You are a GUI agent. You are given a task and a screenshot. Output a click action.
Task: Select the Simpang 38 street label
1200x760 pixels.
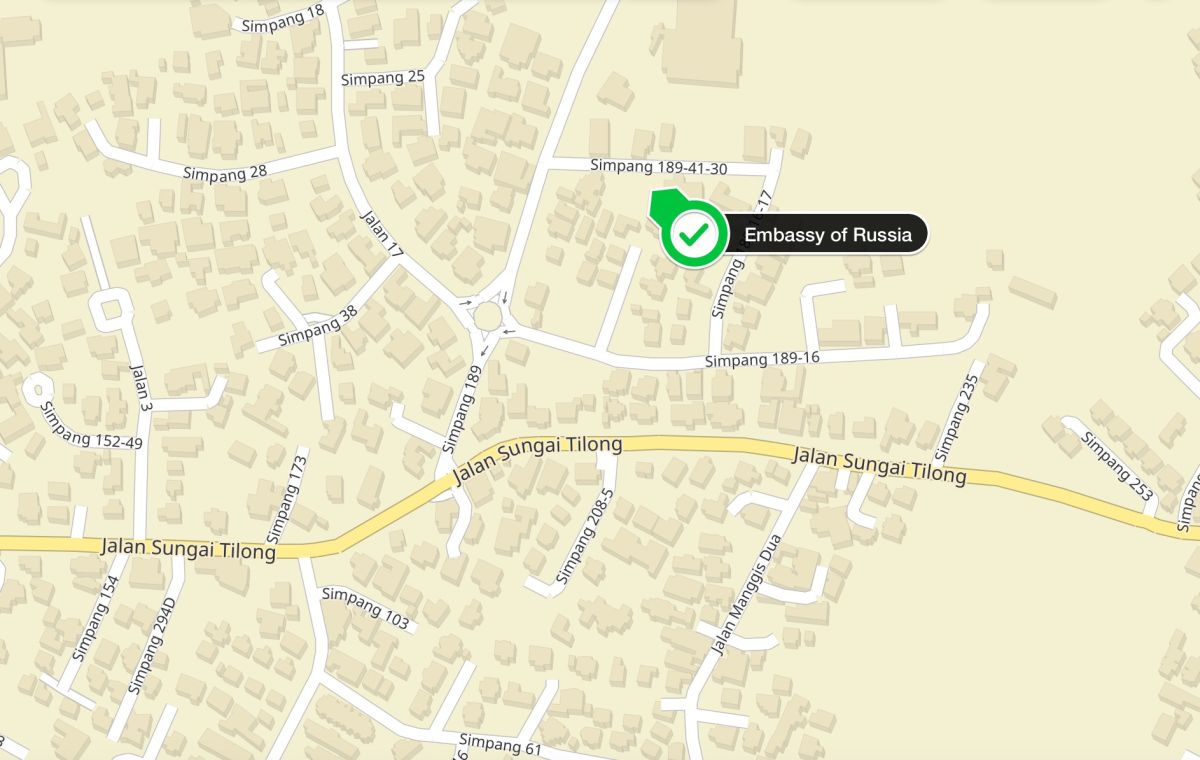pyautogui.click(x=318, y=325)
